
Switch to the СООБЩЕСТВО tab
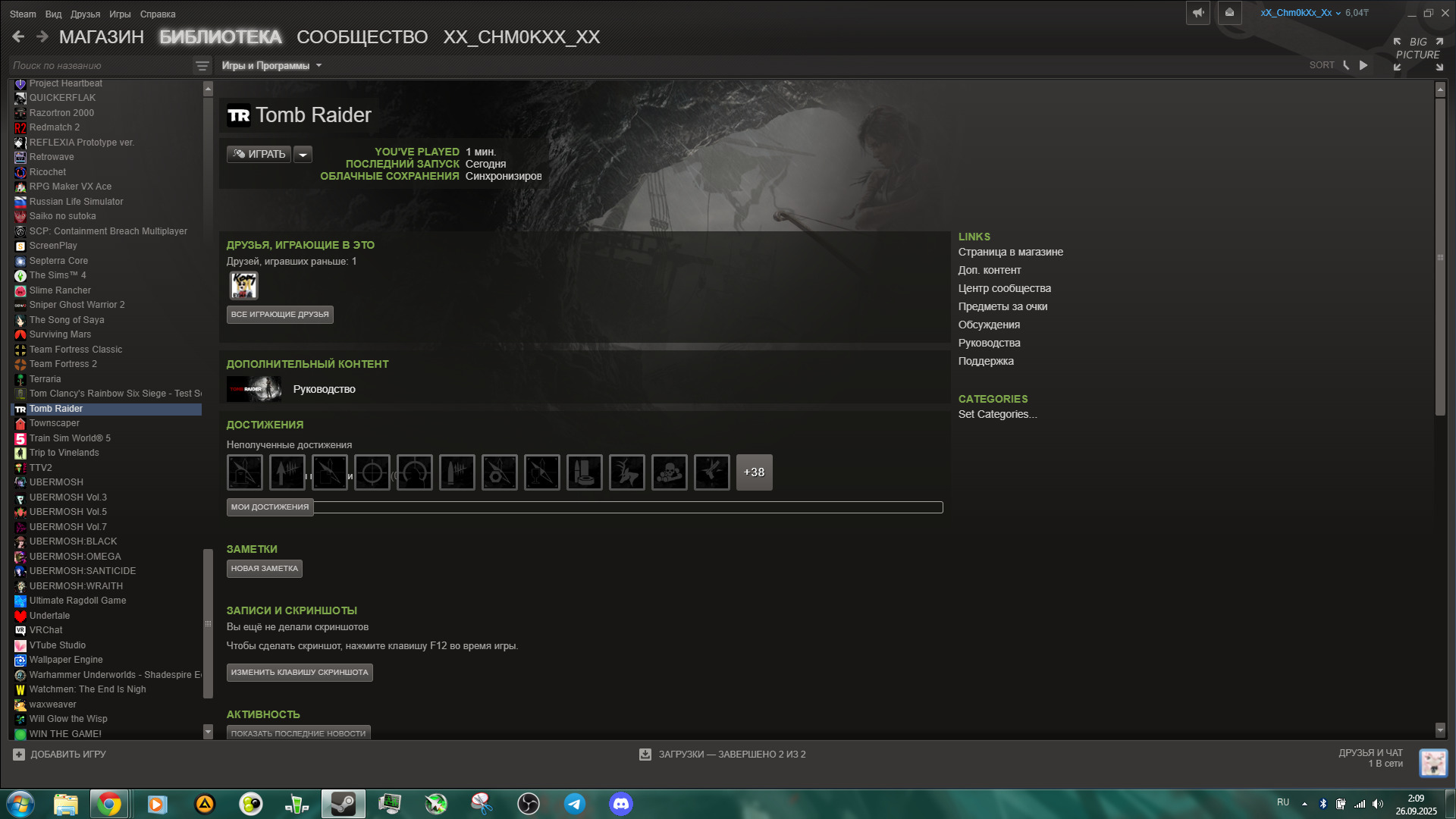click(362, 37)
